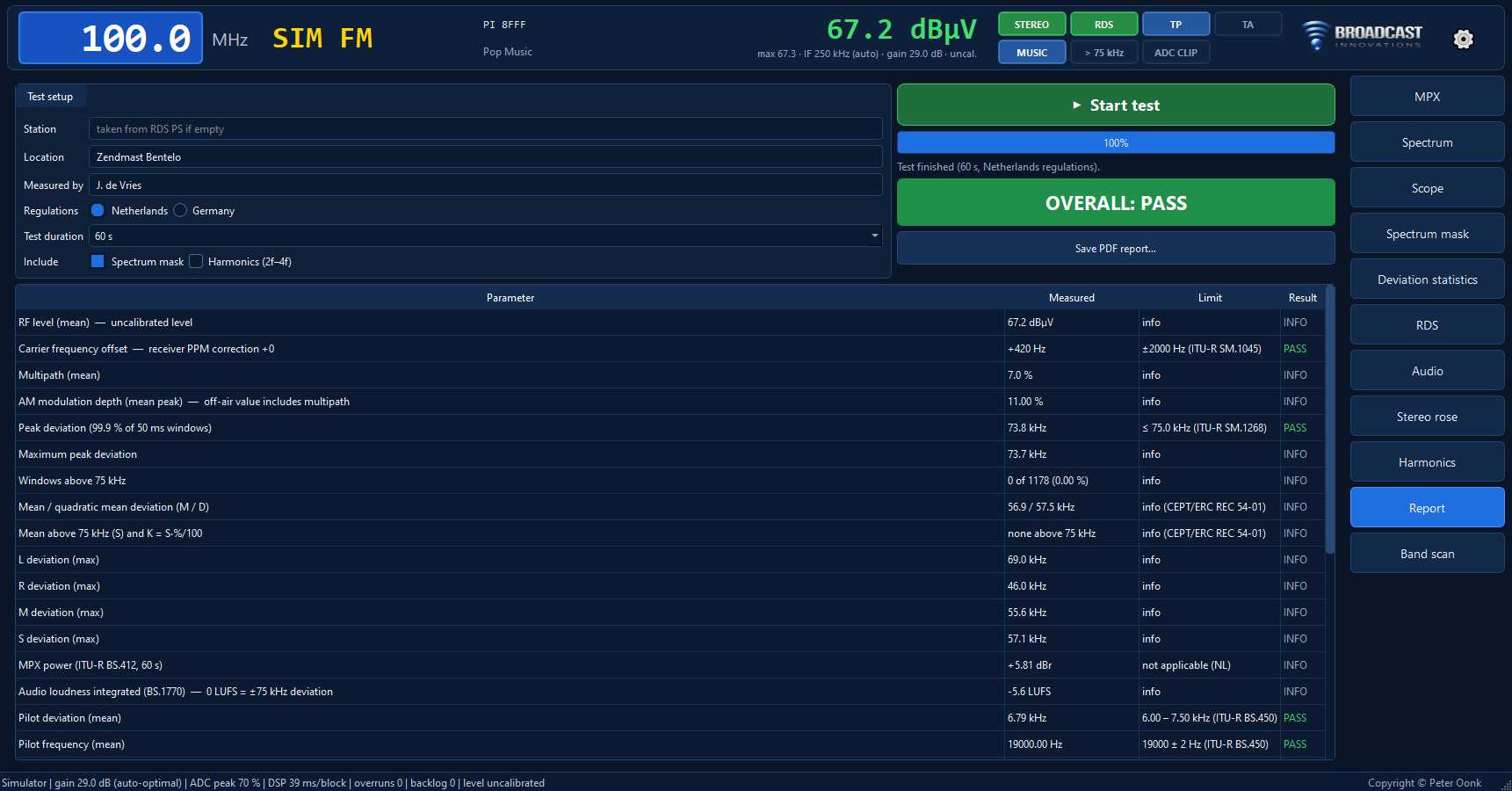Open the Harmonics view
The width and height of the screenshot is (1512, 791).
pyautogui.click(x=1427, y=462)
